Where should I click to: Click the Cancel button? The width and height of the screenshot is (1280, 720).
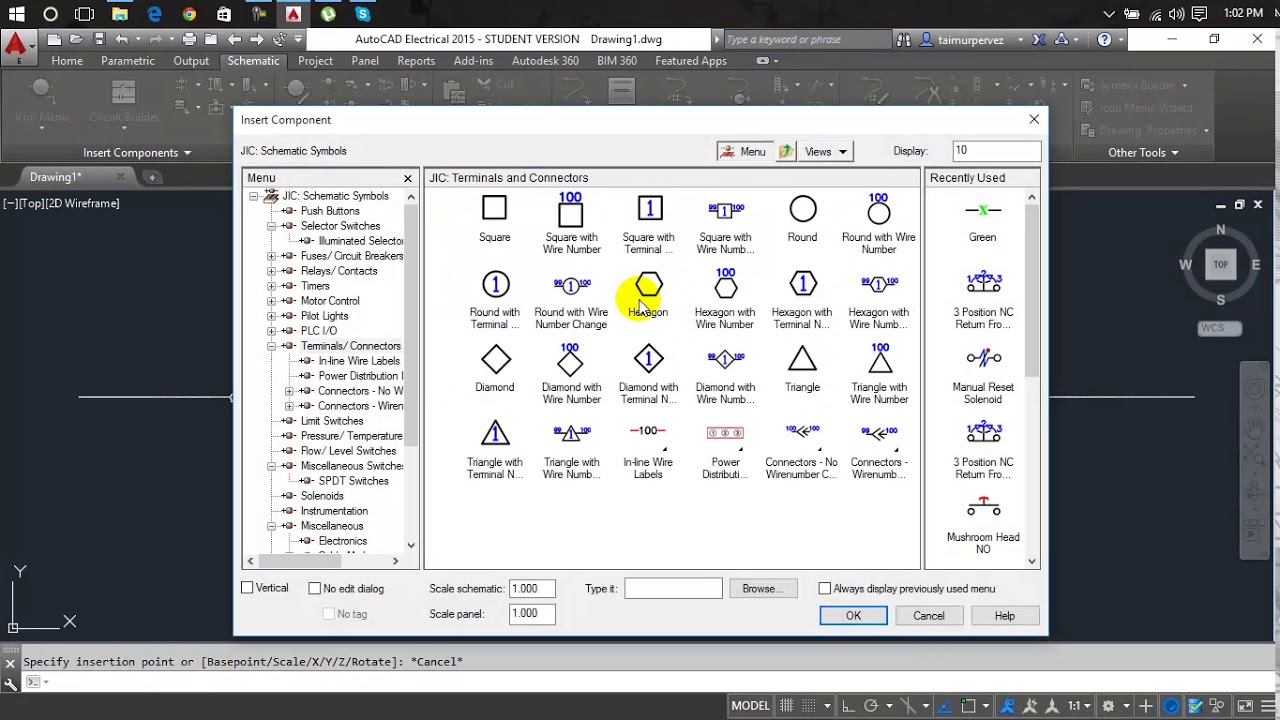[928, 616]
